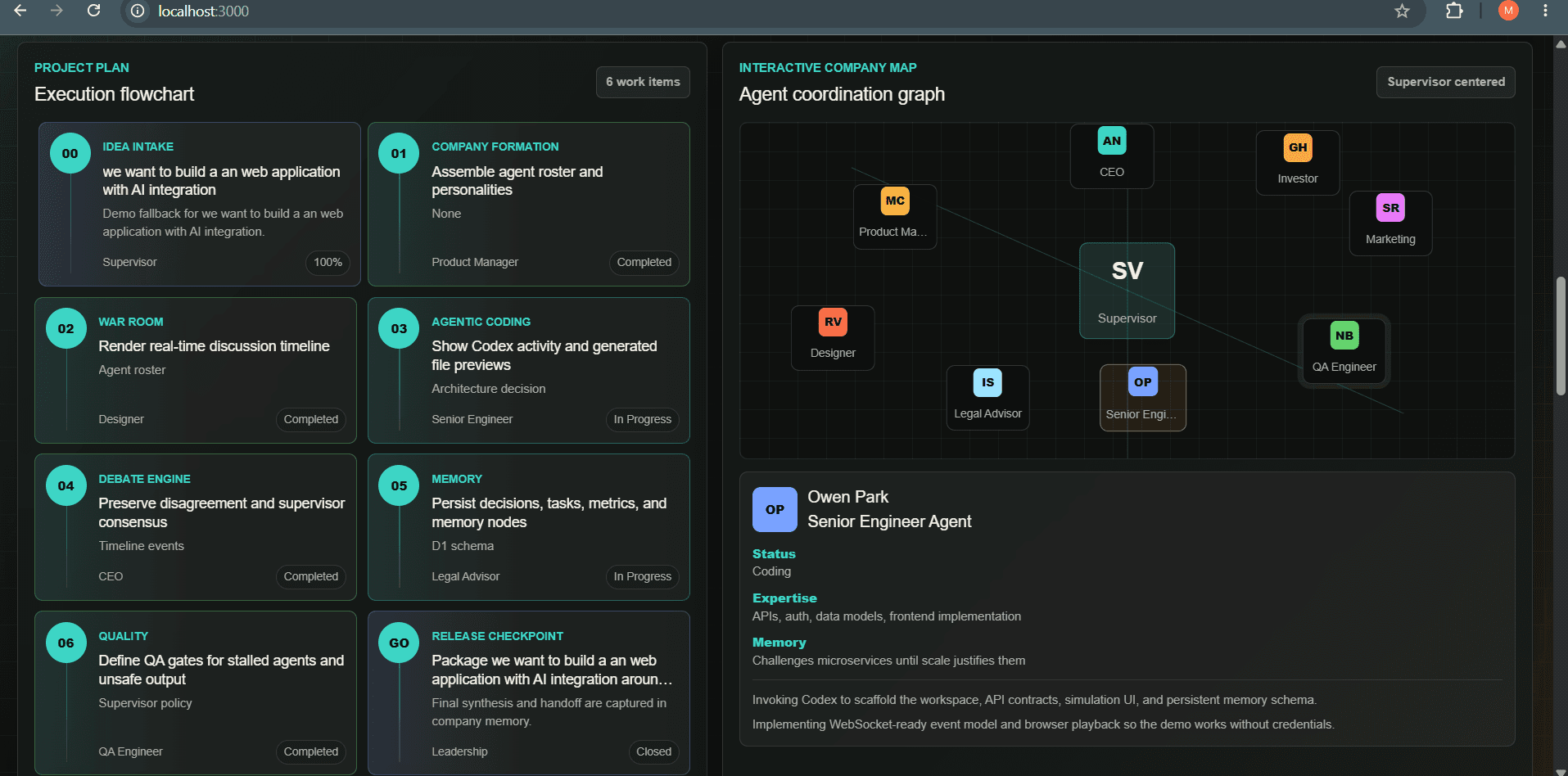Select the SV Supervisor center node
This screenshot has width=1568, height=776.
pos(1127,291)
